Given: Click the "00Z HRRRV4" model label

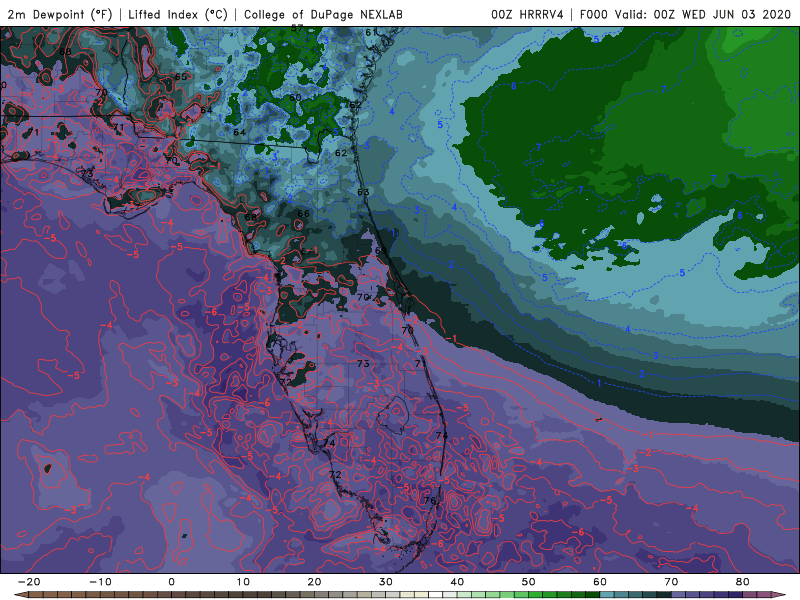Looking at the screenshot, I should click(527, 14).
